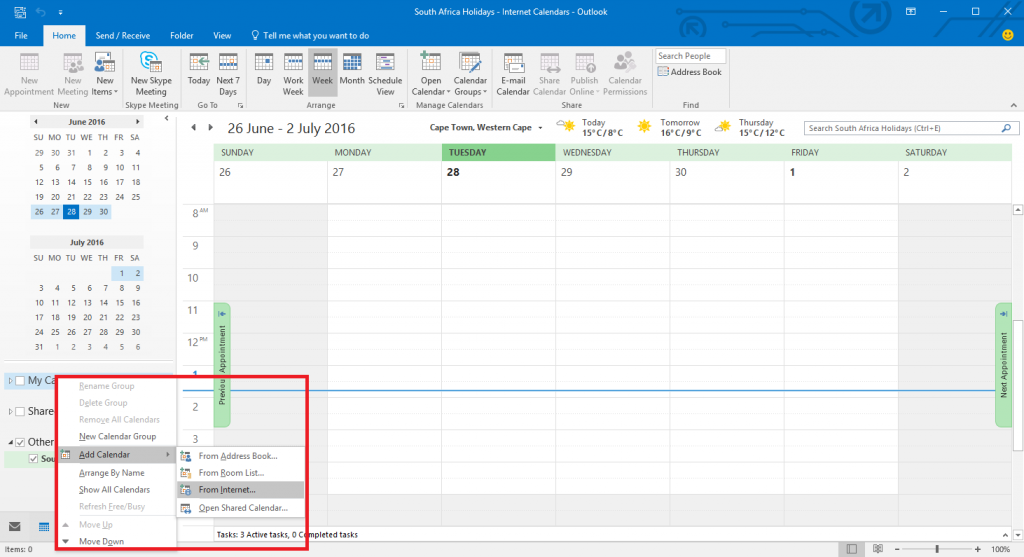The image size is (1024, 557).
Task: Open the Folder tab
Action: [182, 35]
